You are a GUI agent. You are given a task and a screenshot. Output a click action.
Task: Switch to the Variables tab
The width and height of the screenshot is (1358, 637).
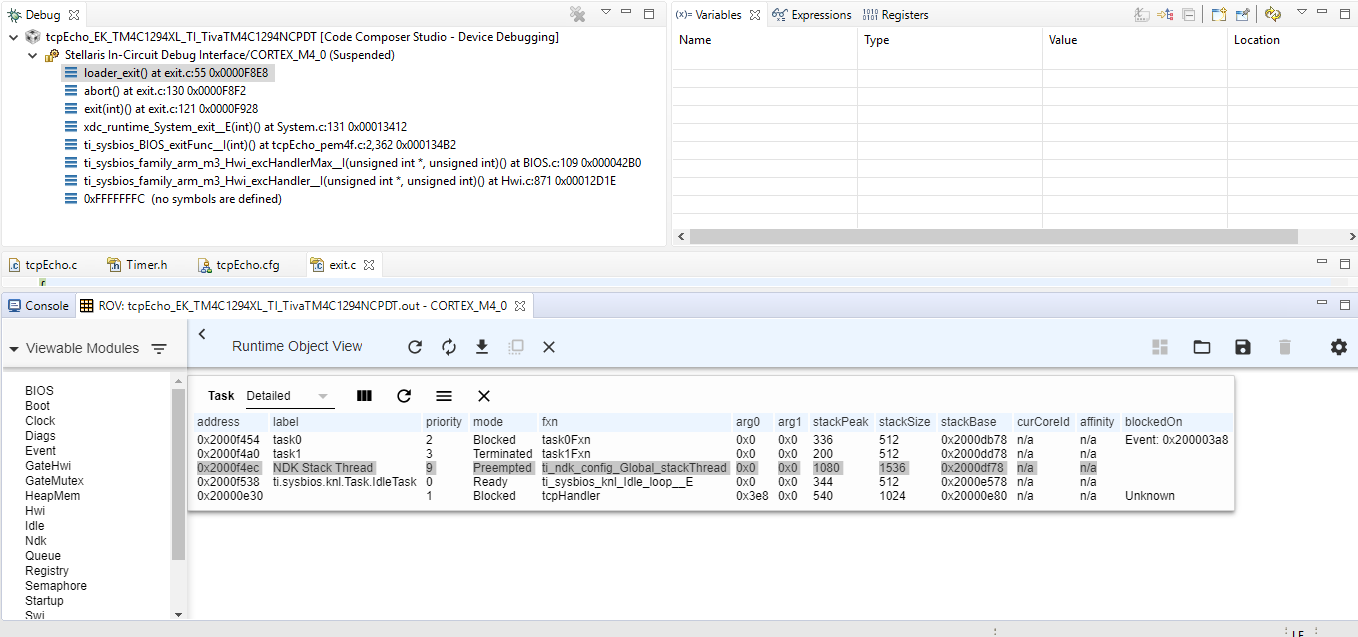click(718, 15)
